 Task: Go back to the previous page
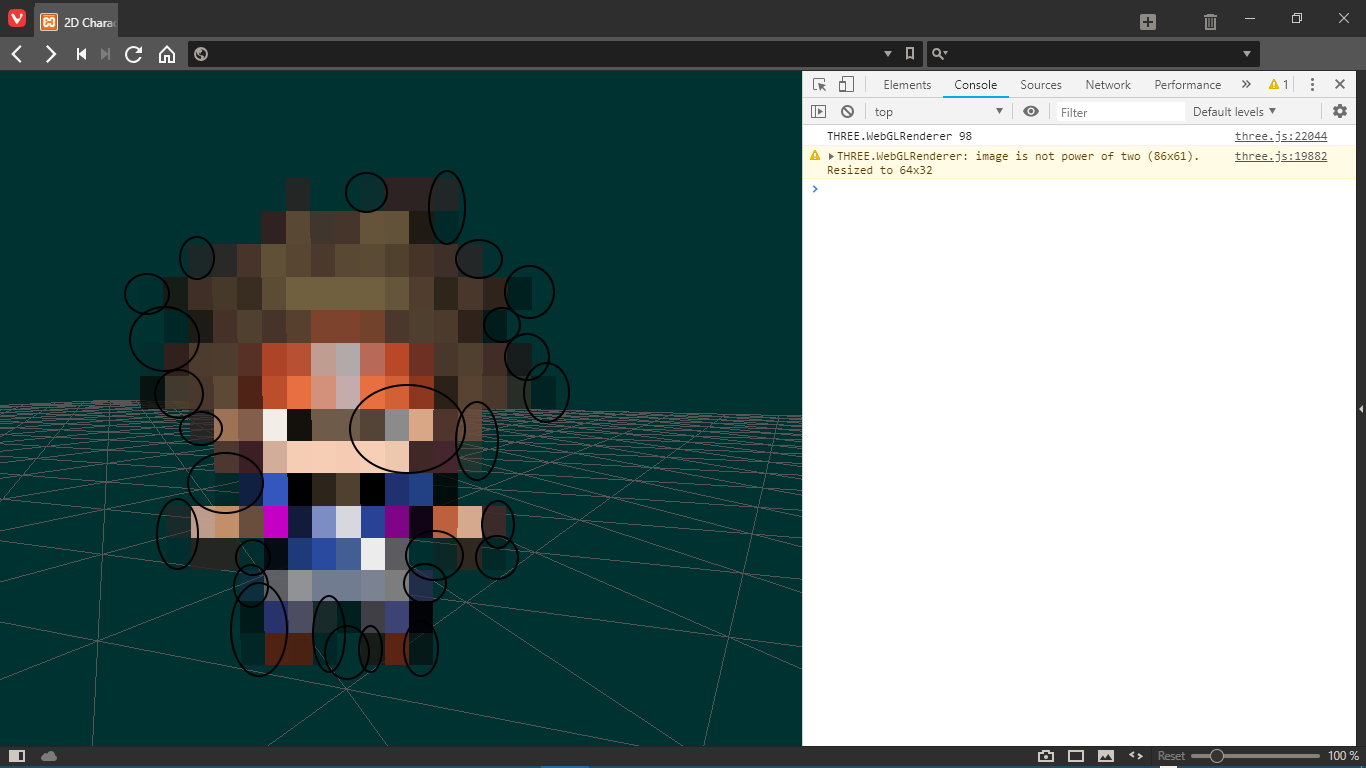pos(17,54)
